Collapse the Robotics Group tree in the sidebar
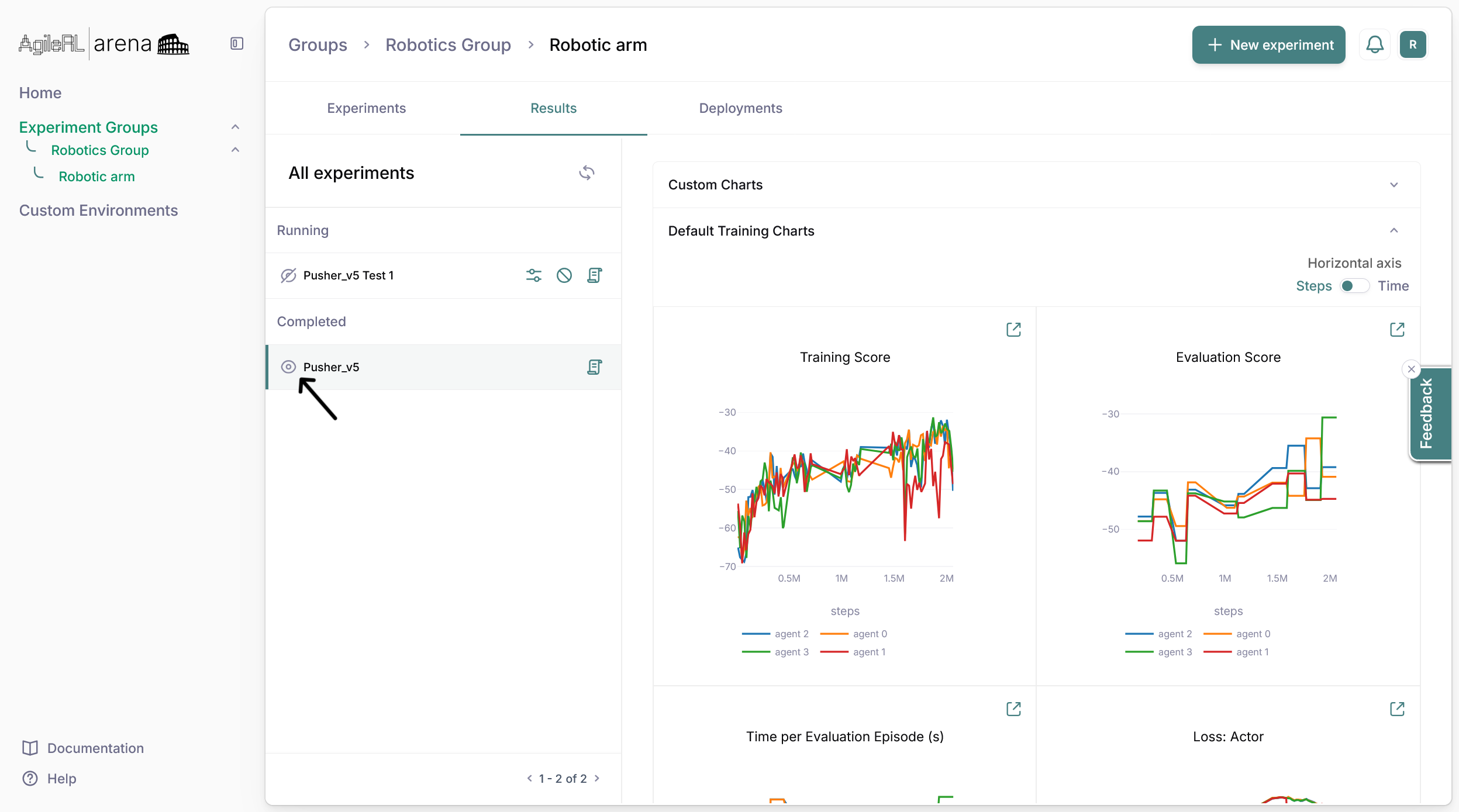 coord(235,150)
